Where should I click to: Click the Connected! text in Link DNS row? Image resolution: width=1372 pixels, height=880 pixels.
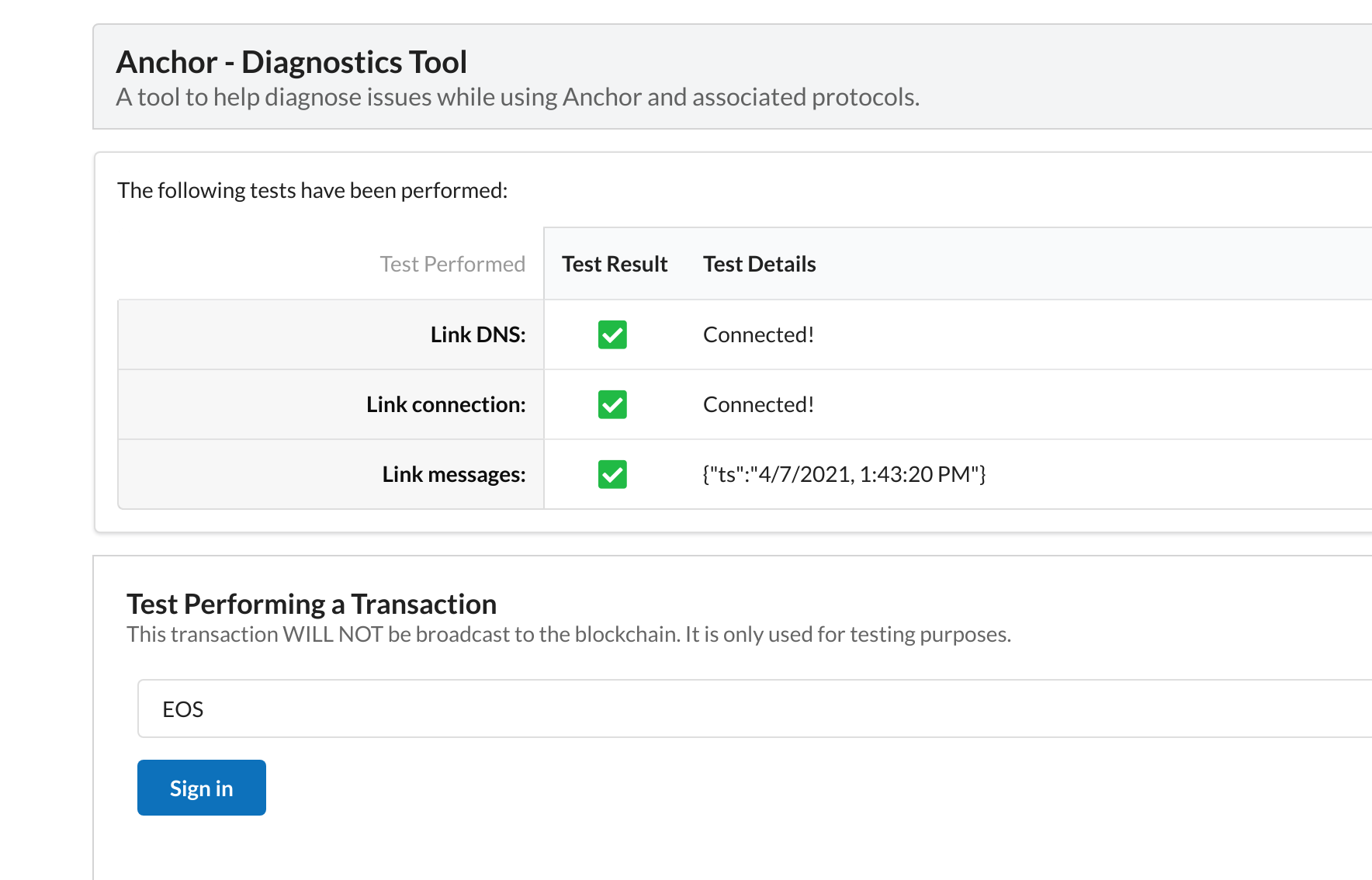pos(758,334)
